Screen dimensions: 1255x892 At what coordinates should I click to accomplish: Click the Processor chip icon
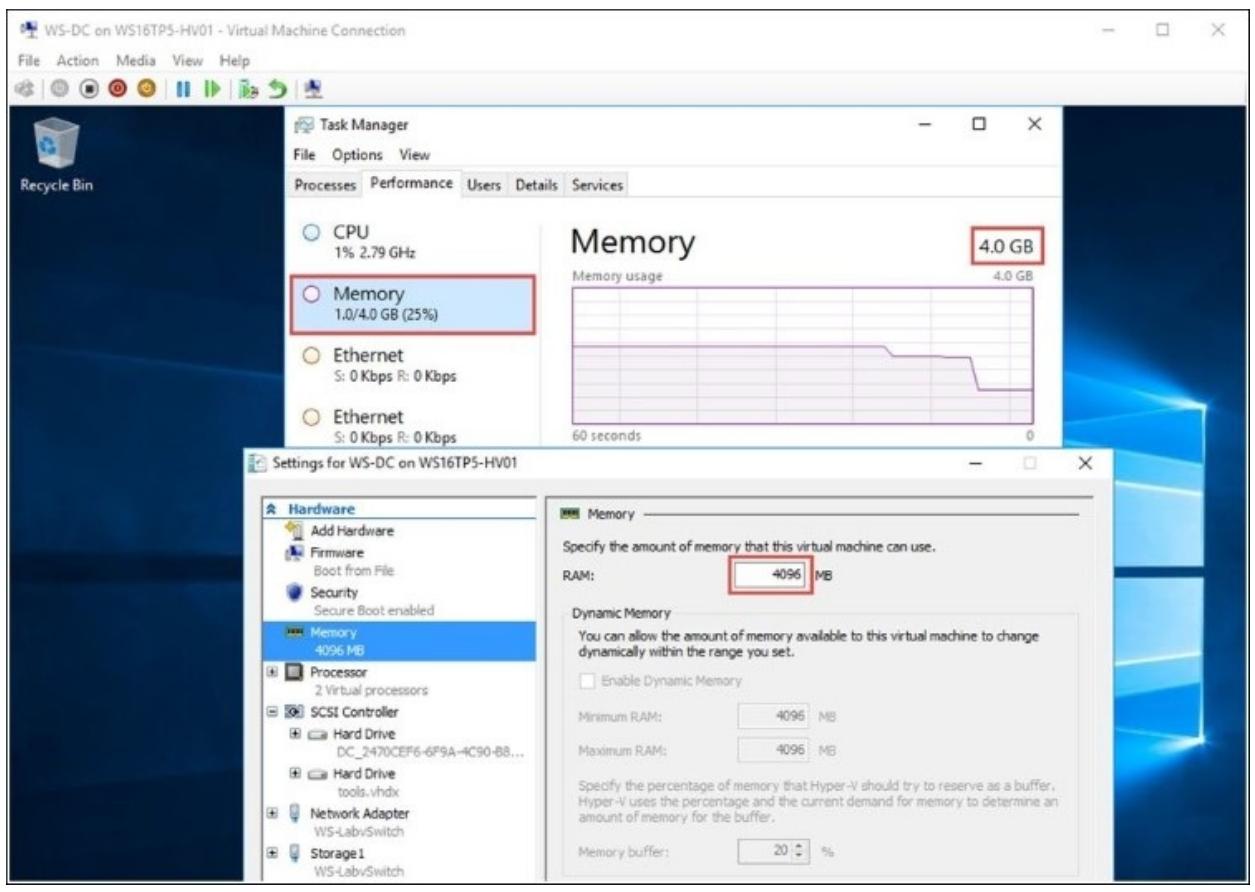pyautogui.click(x=293, y=672)
